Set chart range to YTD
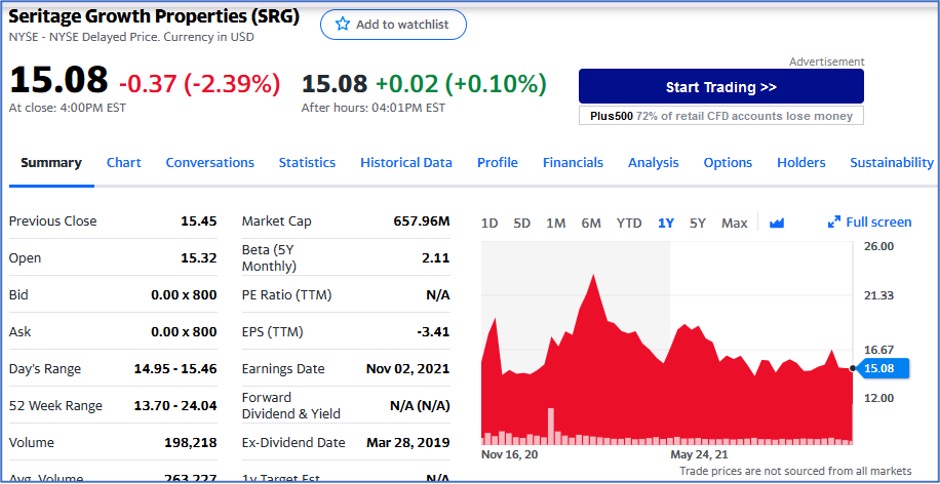 pos(629,223)
